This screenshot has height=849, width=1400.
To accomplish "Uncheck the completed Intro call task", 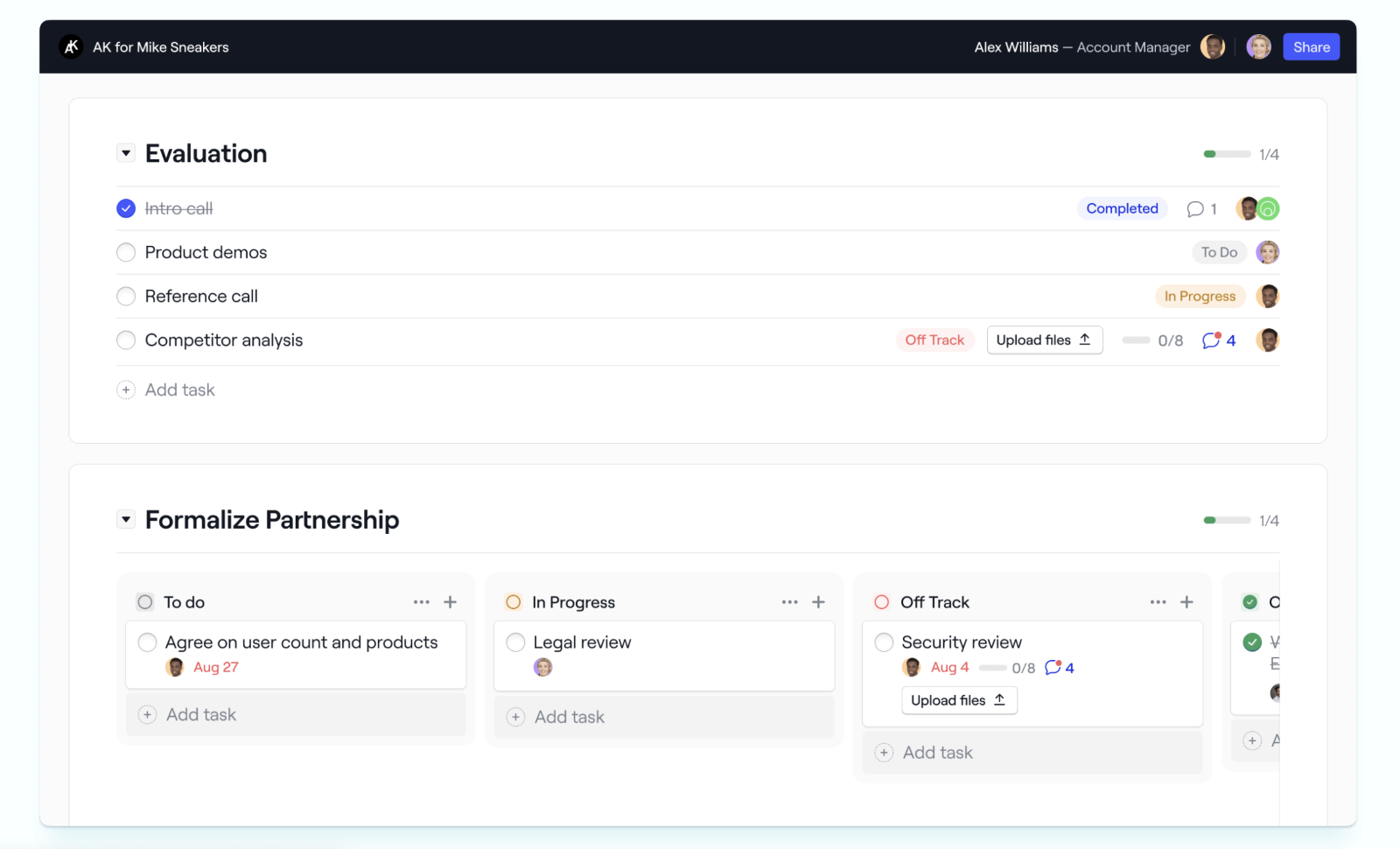I will coord(126,208).
